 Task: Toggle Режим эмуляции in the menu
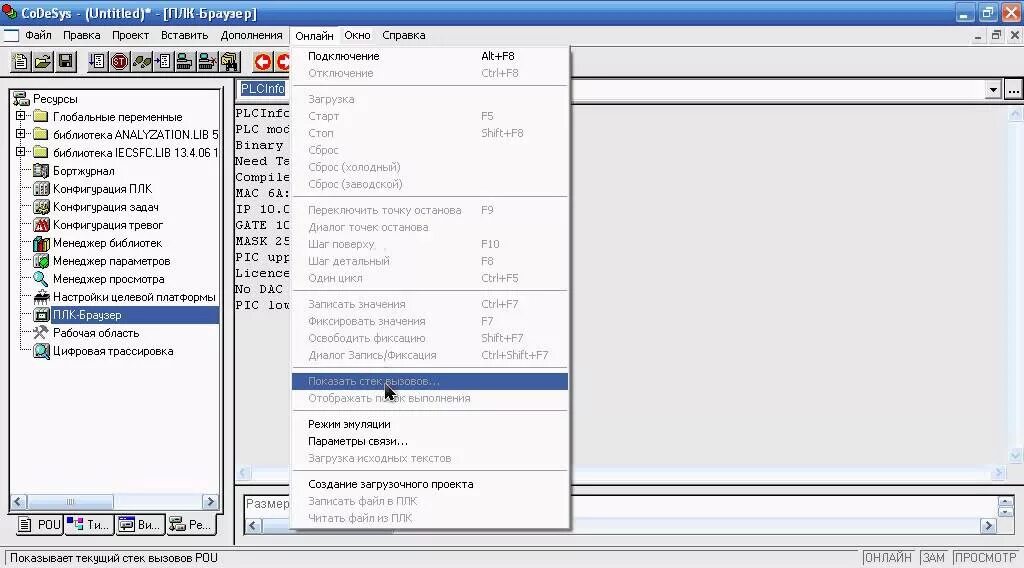click(430, 424)
